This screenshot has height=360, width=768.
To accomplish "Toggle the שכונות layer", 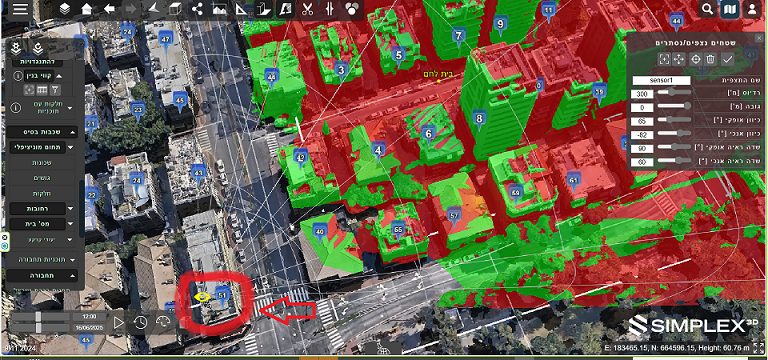I will [42, 163].
